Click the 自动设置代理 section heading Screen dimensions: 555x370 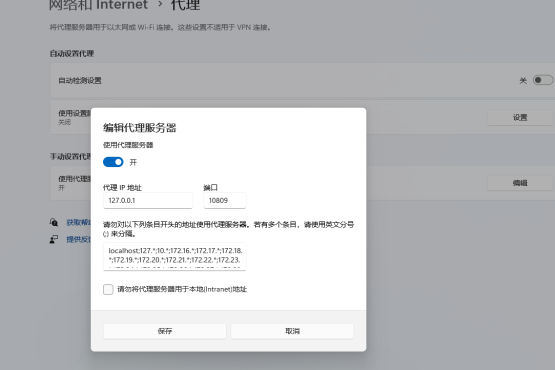point(72,53)
